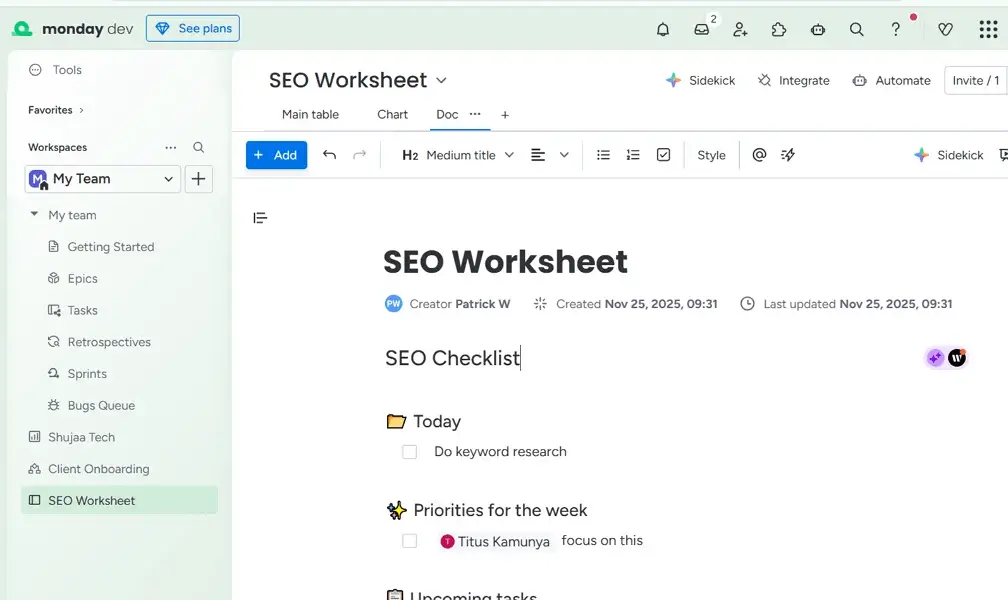Invite team members via the person-plus icon
This screenshot has height=600, width=1008.
tap(740, 30)
